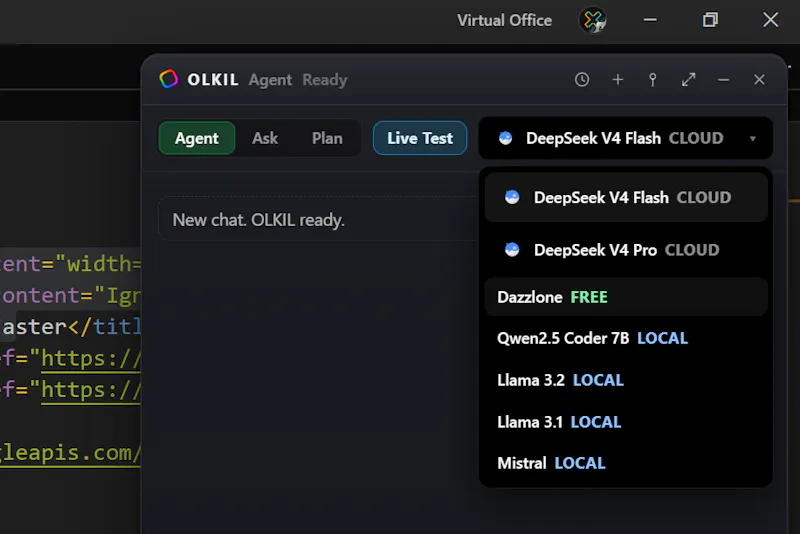
Task: Pin the OLKIL panel
Action: [653, 80]
